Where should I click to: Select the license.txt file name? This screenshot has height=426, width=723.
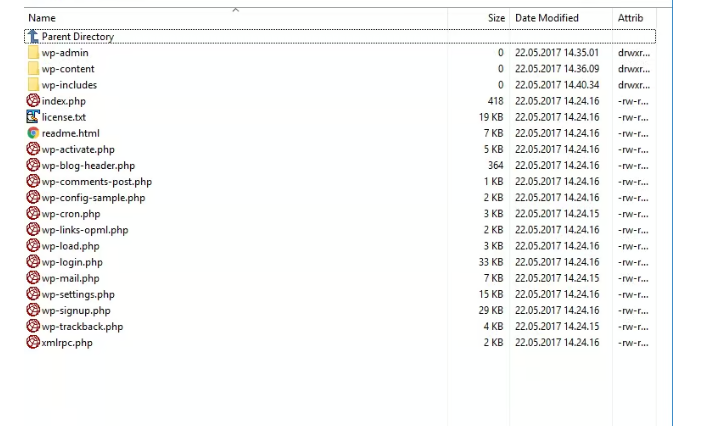[64, 117]
